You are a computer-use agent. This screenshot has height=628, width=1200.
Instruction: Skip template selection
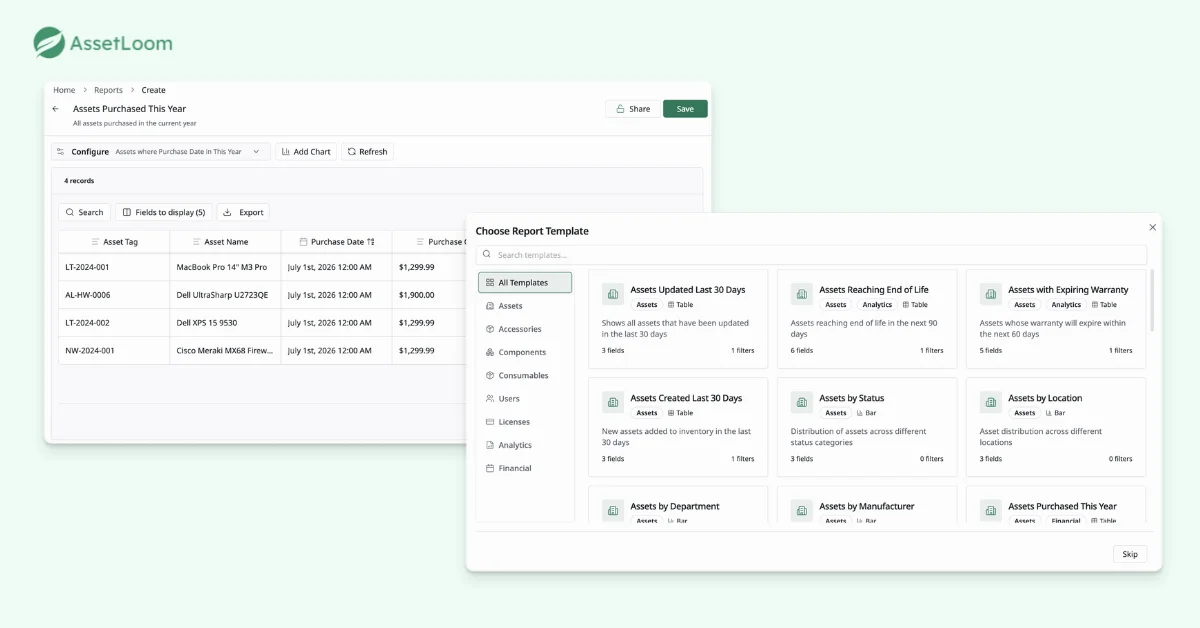point(1130,554)
